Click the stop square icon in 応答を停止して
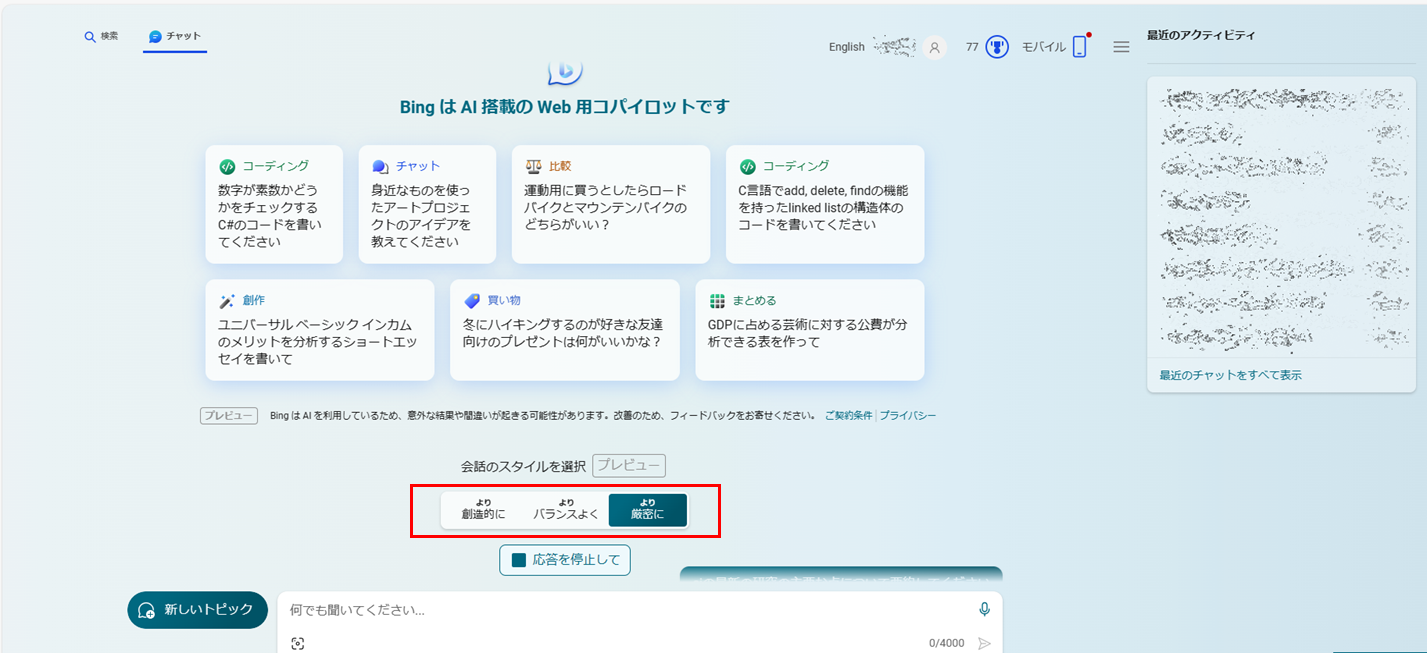This screenshot has width=1427, height=653. click(518, 560)
